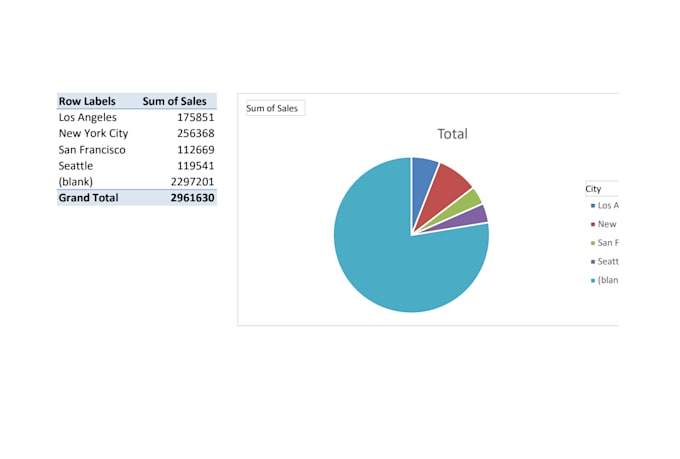680x459 pixels.
Task: Click the value 175851
Action: coord(196,117)
